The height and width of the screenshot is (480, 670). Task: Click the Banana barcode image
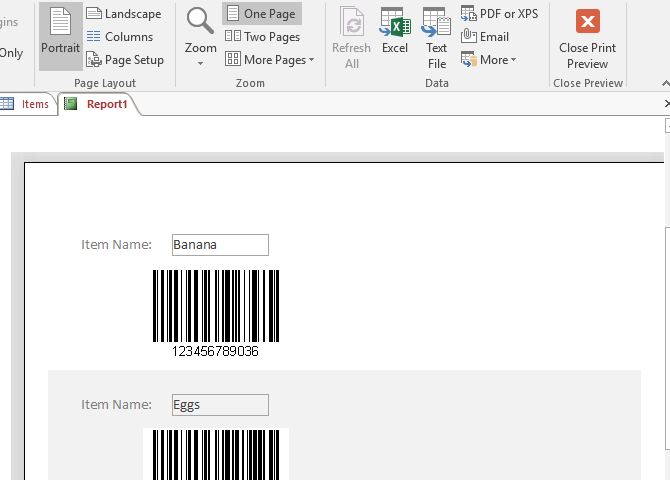tap(216, 306)
